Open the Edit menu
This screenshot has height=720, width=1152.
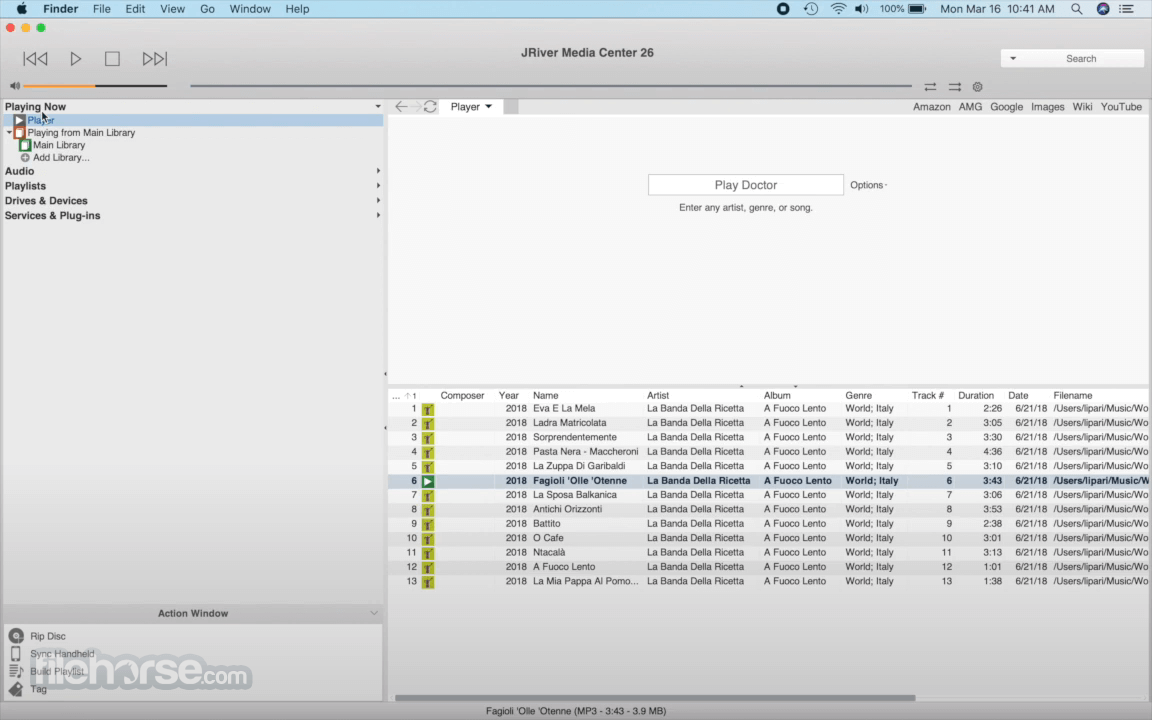[x=135, y=9]
